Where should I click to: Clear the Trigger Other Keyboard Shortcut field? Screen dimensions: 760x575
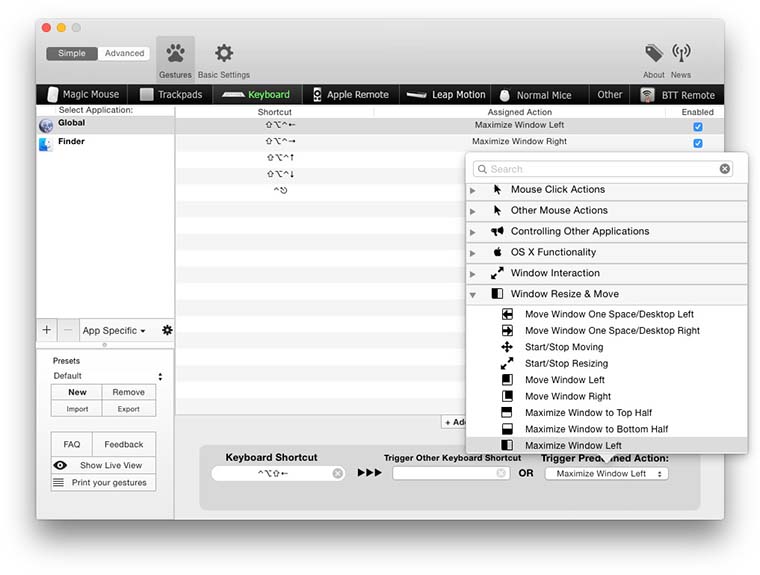pos(501,473)
